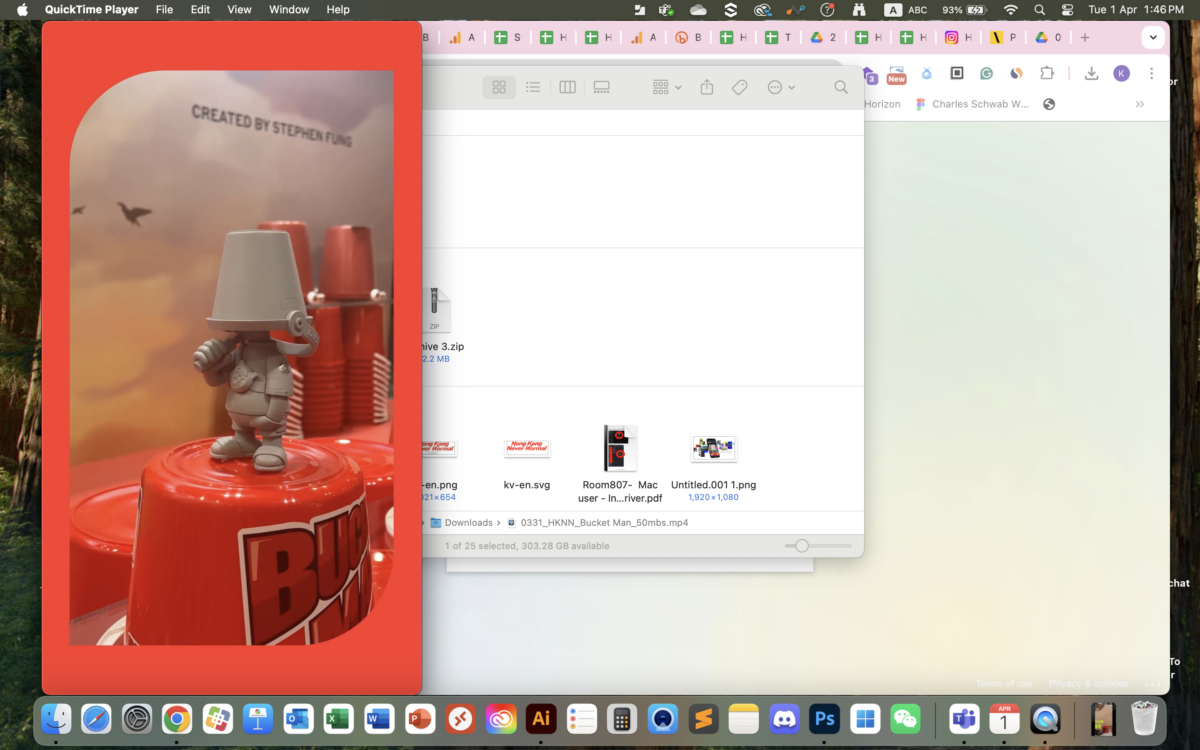Switch to the Google Drive tab labeled 0
This screenshot has height=750, width=1200.
[1048, 37]
